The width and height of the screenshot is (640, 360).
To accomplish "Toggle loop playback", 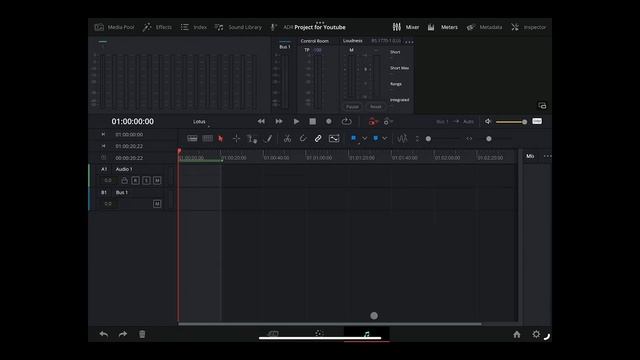I will [347, 122].
